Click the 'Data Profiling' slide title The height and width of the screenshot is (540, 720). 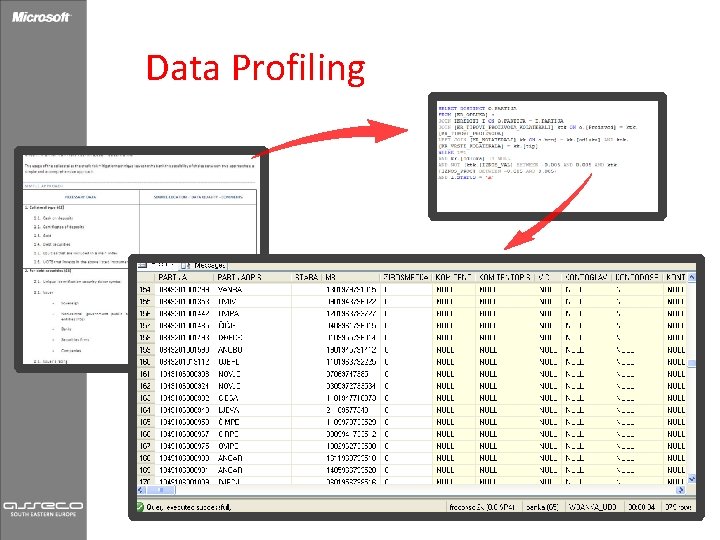click(256, 68)
